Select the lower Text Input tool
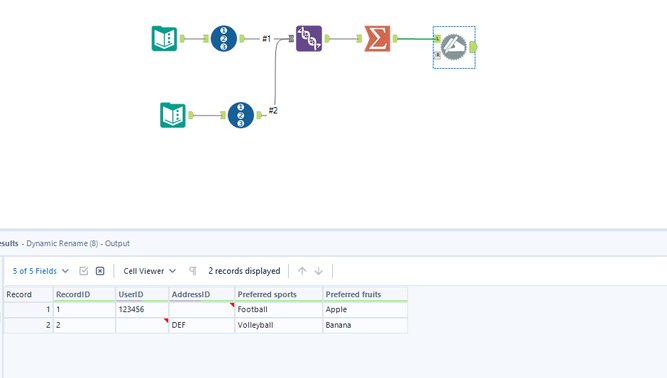Image resolution: width=667 pixels, height=378 pixels. (x=173, y=115)
